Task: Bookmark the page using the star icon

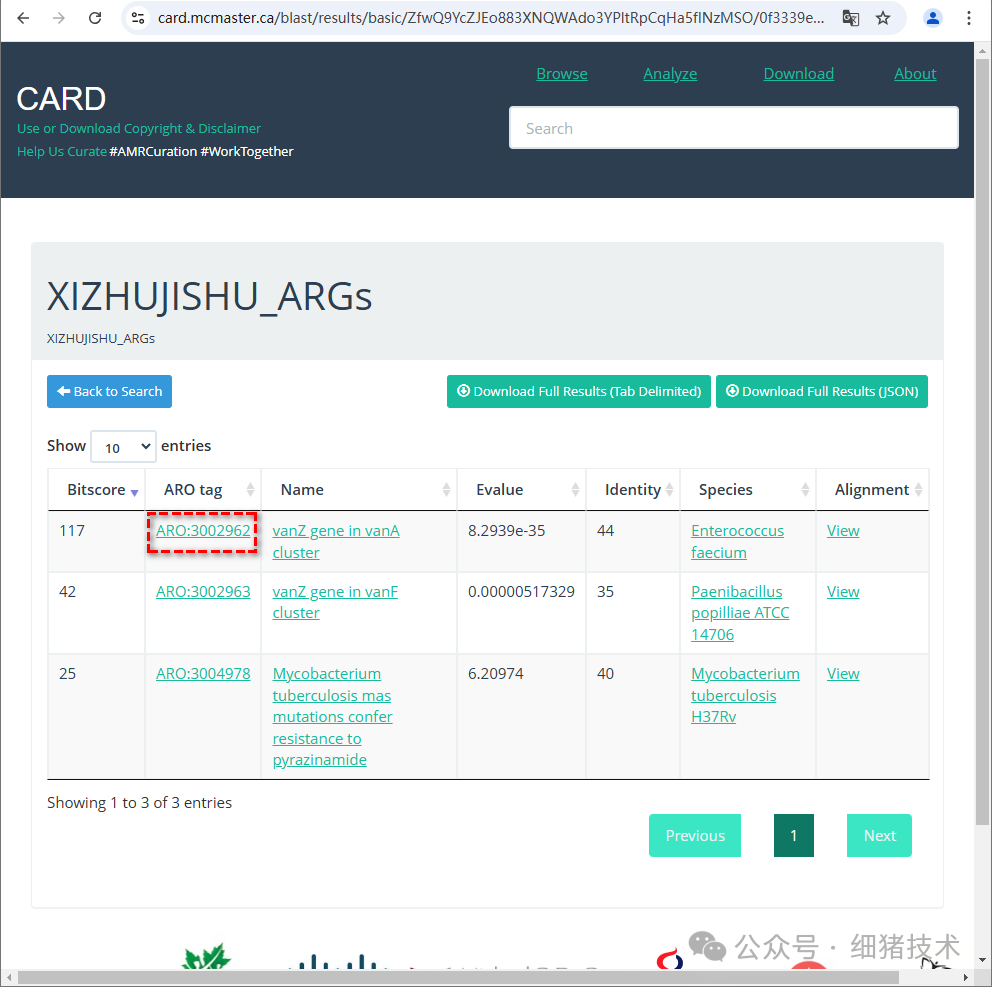Action: (x=884, y=18)
